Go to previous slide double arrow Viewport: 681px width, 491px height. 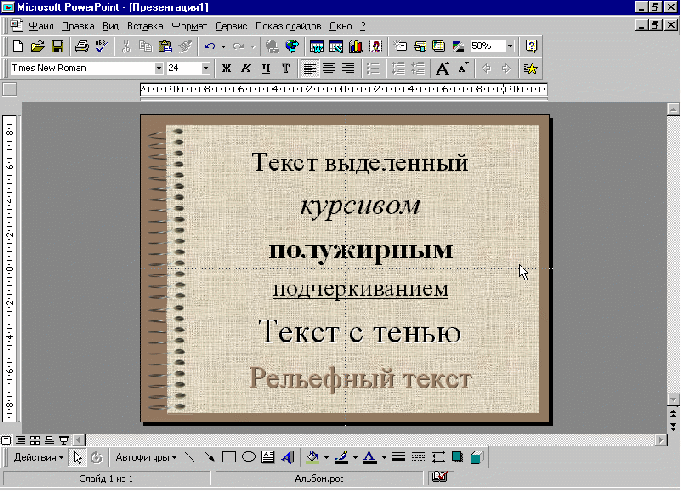click(673, 413)
